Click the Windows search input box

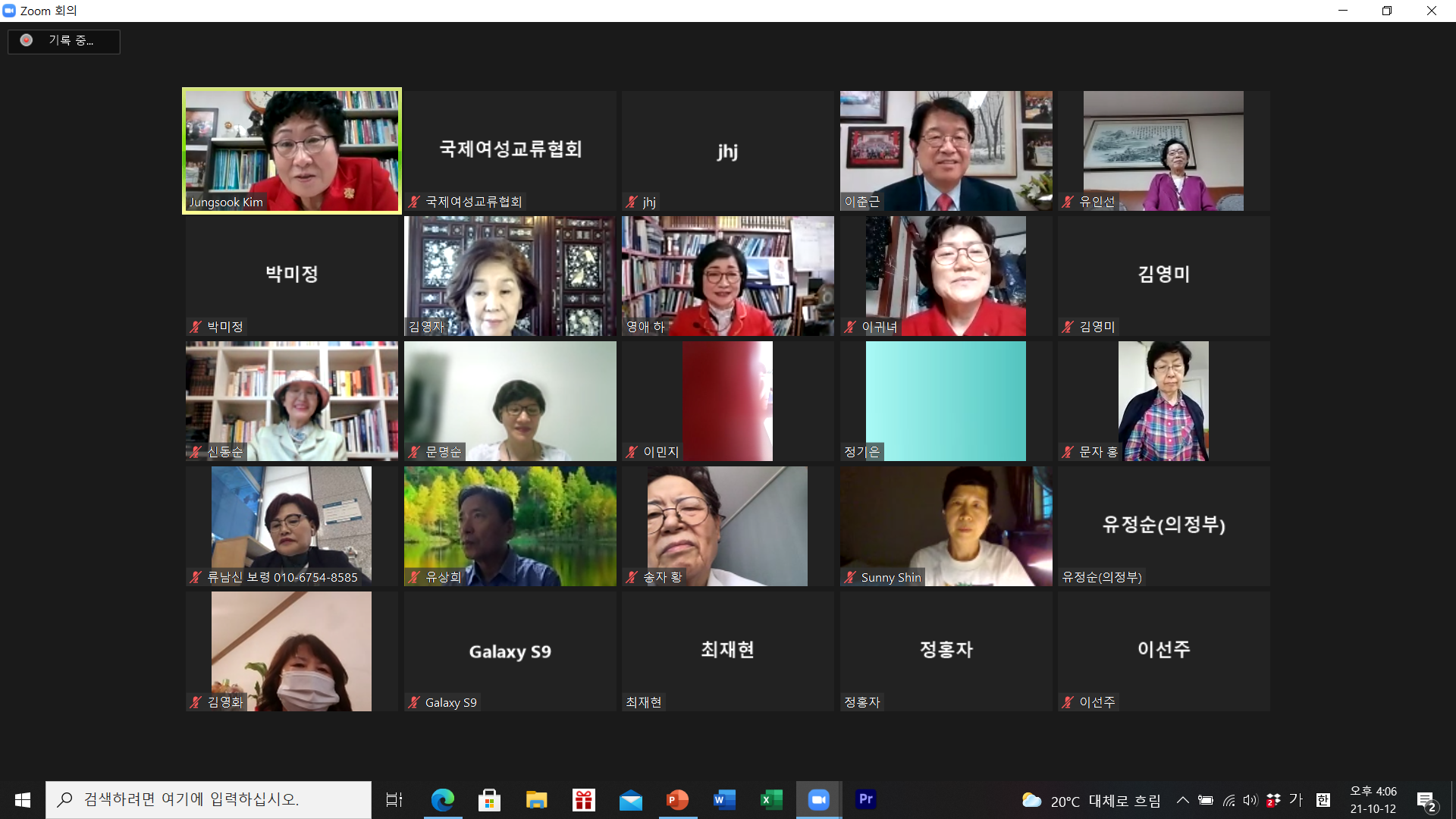[209, 799]
